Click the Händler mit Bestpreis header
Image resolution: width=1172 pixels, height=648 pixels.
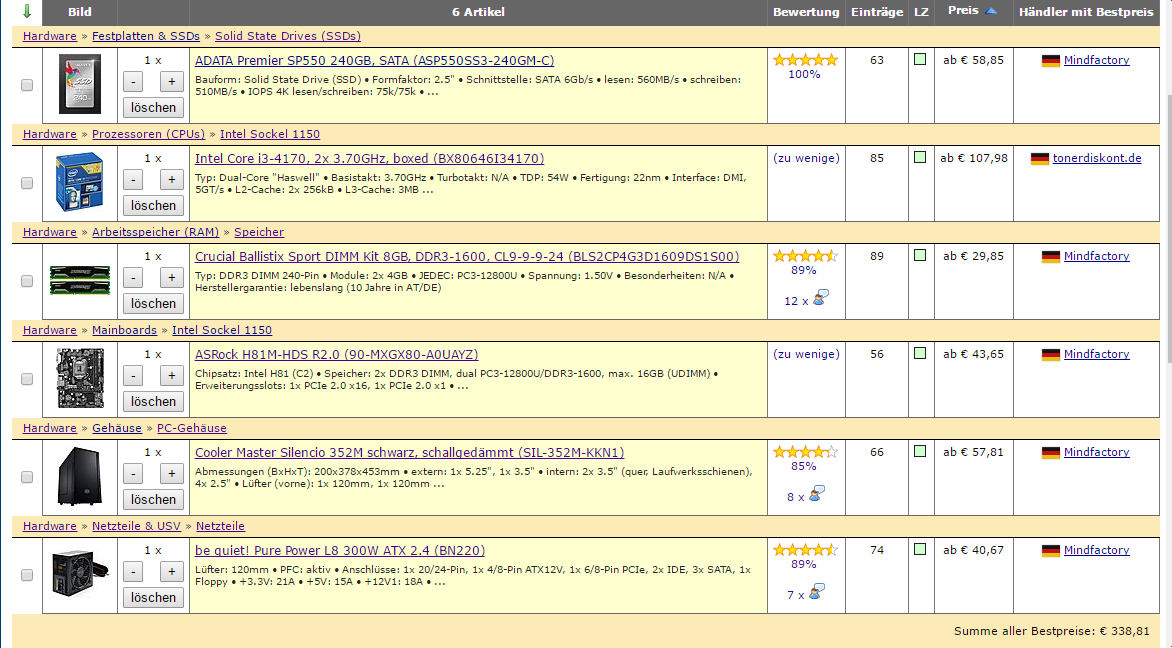pos(1086,12)
